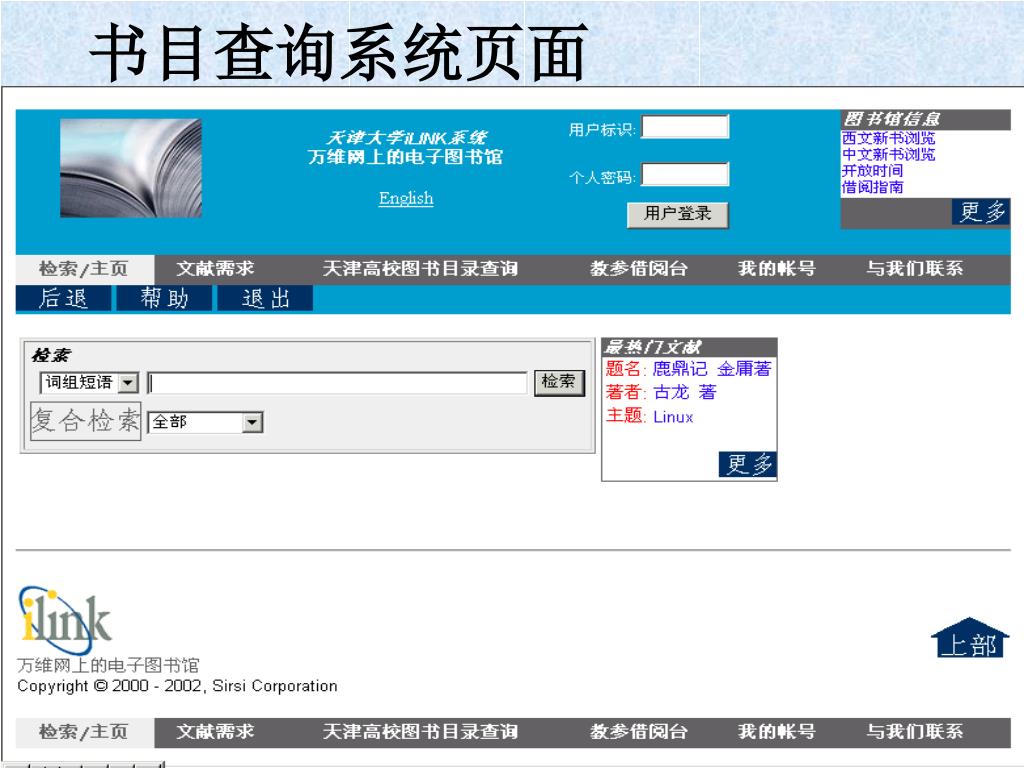Open 借阅指南 link

pyautogui.click(x=872, y=187)
